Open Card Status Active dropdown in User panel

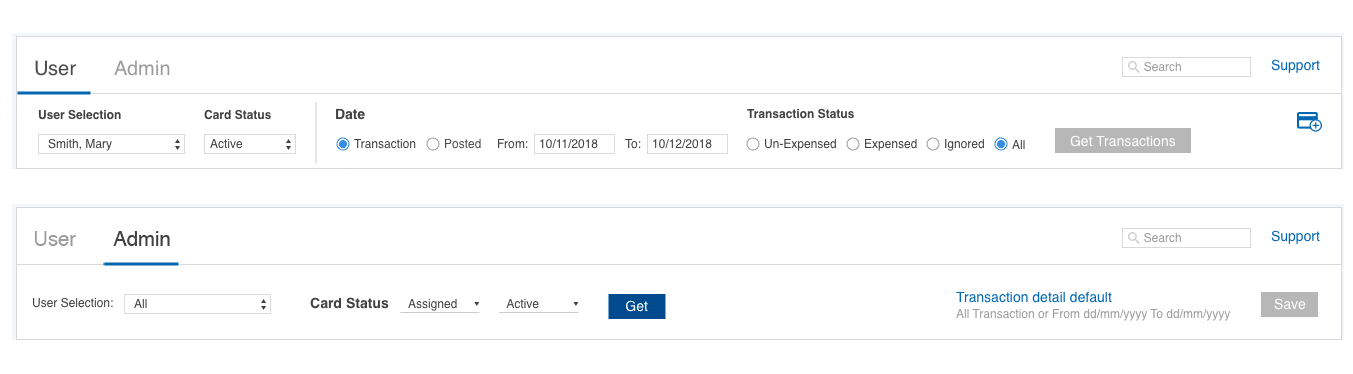tap(250, 144)
